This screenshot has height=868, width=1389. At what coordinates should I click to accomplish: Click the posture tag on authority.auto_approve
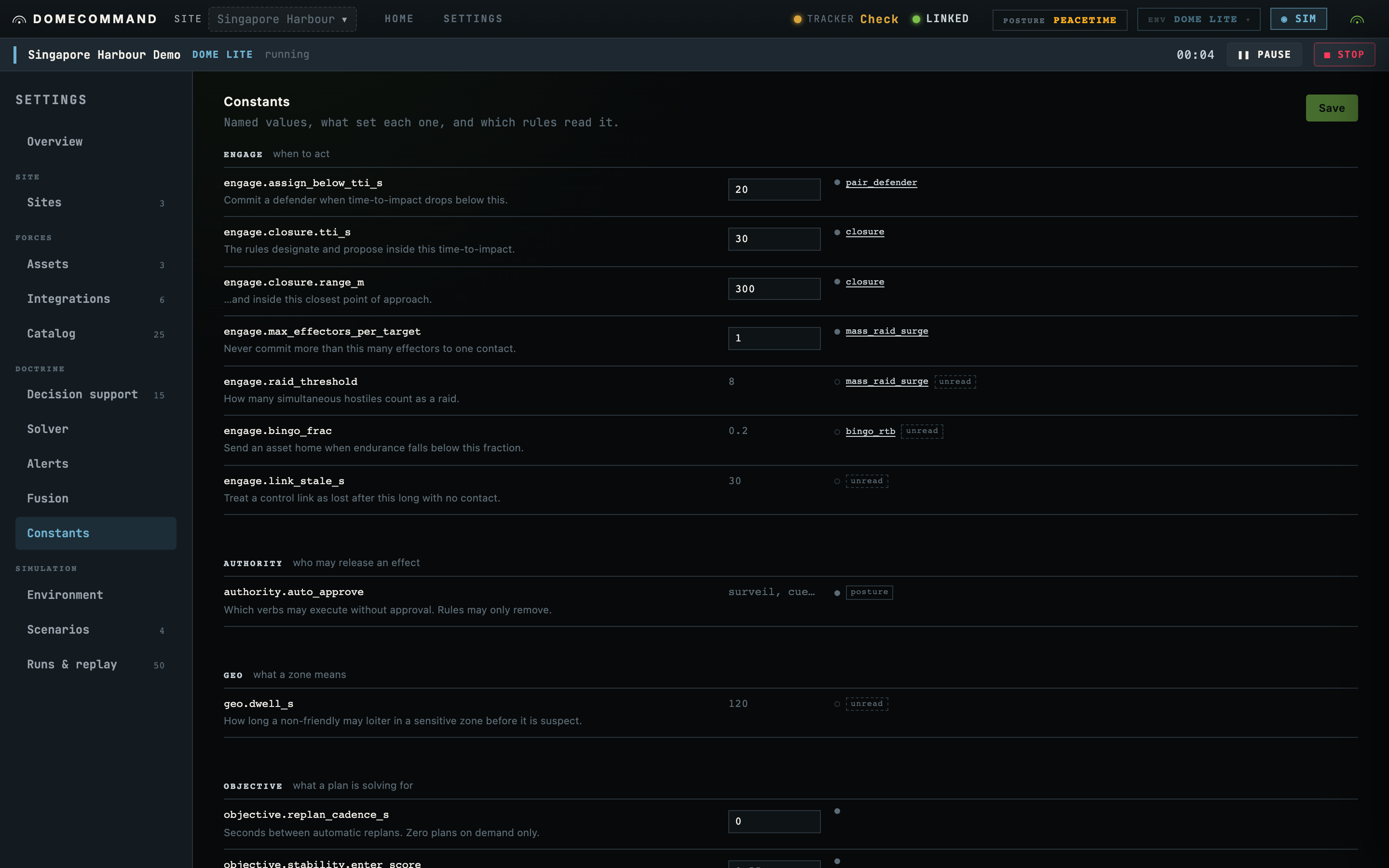[869, 593]
